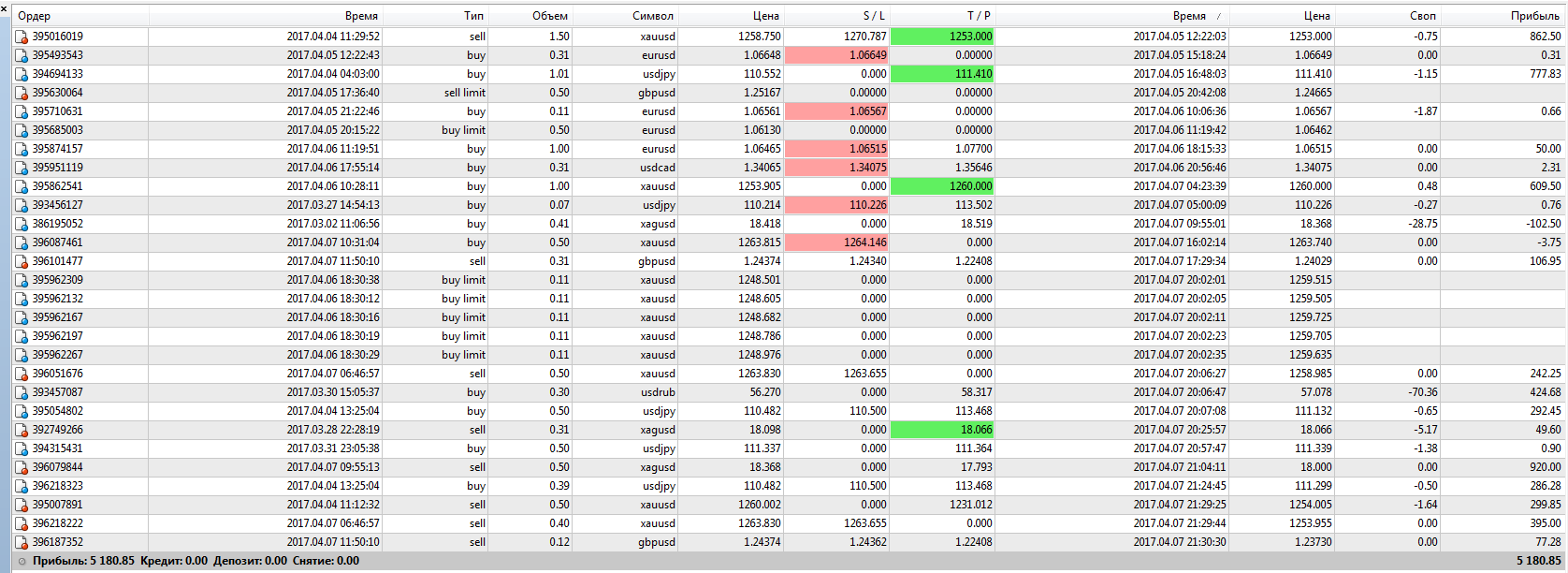Close the history panel with the x
Viewport: 1568px width, 573px height.
pyautogui.click(x=4, y=7)
